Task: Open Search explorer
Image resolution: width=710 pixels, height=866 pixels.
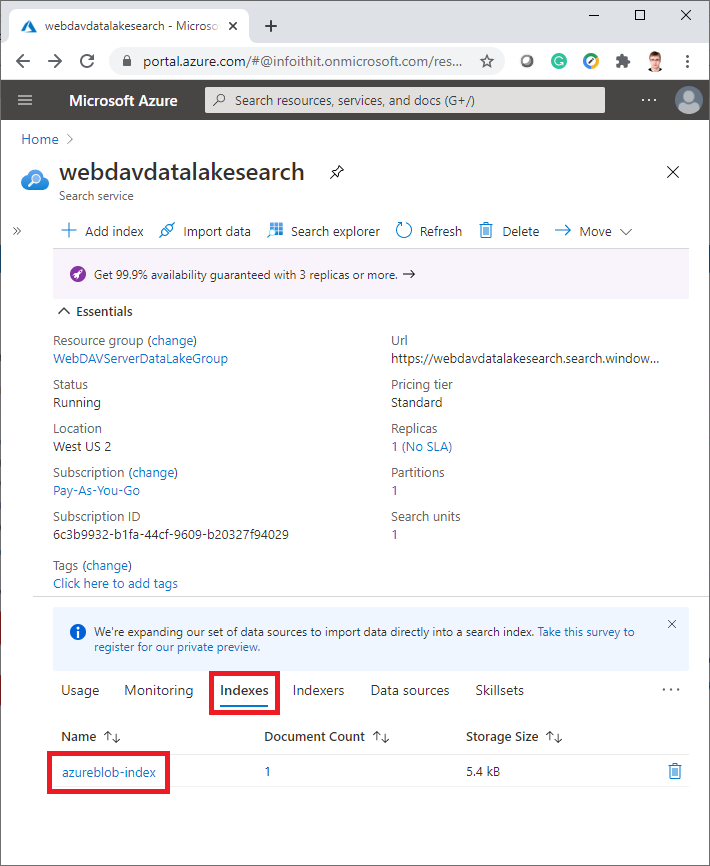Action: pos(324,231)
